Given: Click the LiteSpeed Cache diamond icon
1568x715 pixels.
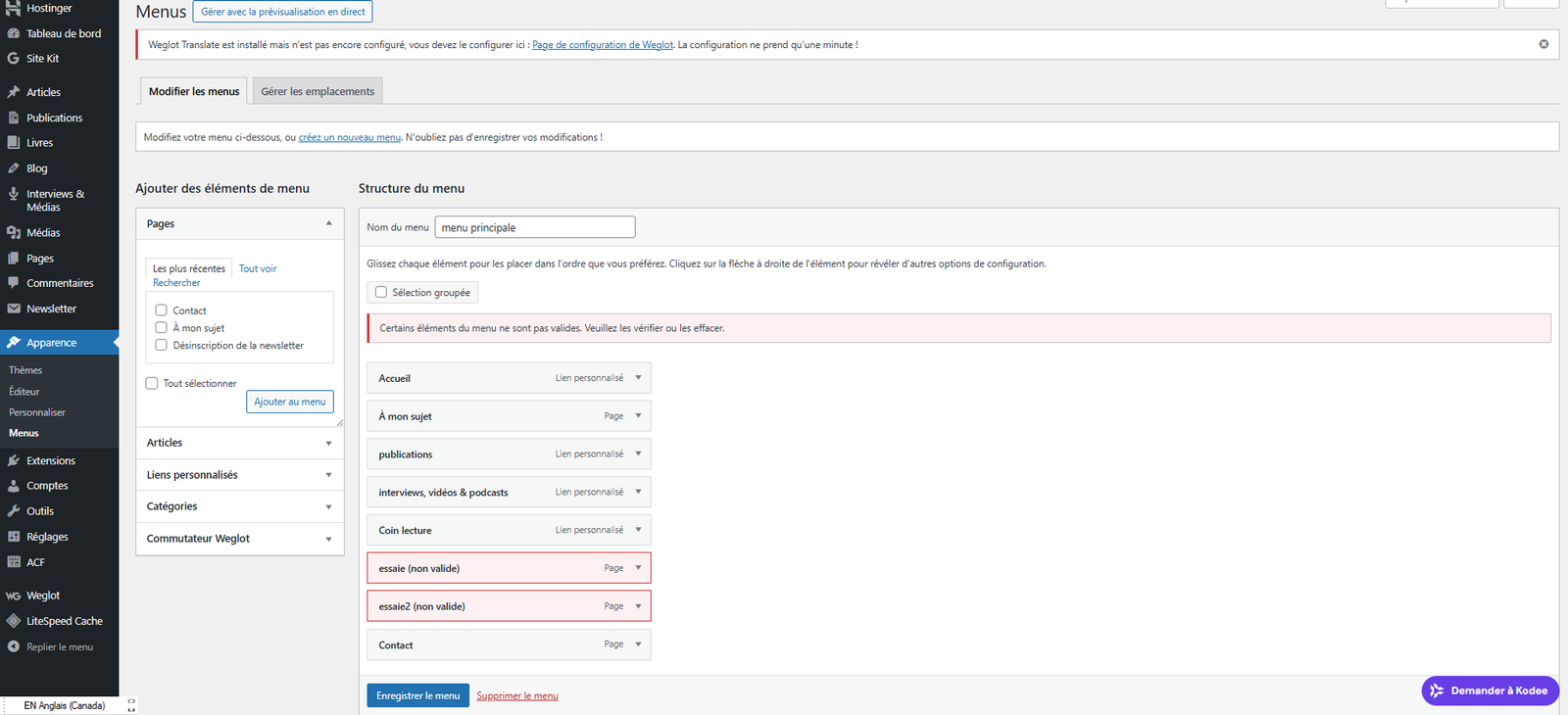Looking at the screenshot, I should tap(14, 621).
